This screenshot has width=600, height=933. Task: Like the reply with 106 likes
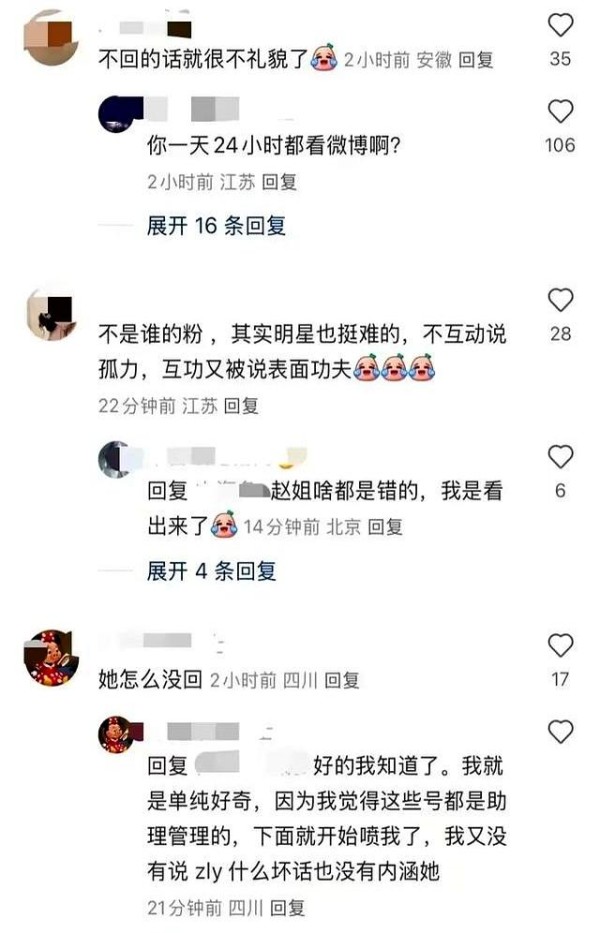point(560,112)
